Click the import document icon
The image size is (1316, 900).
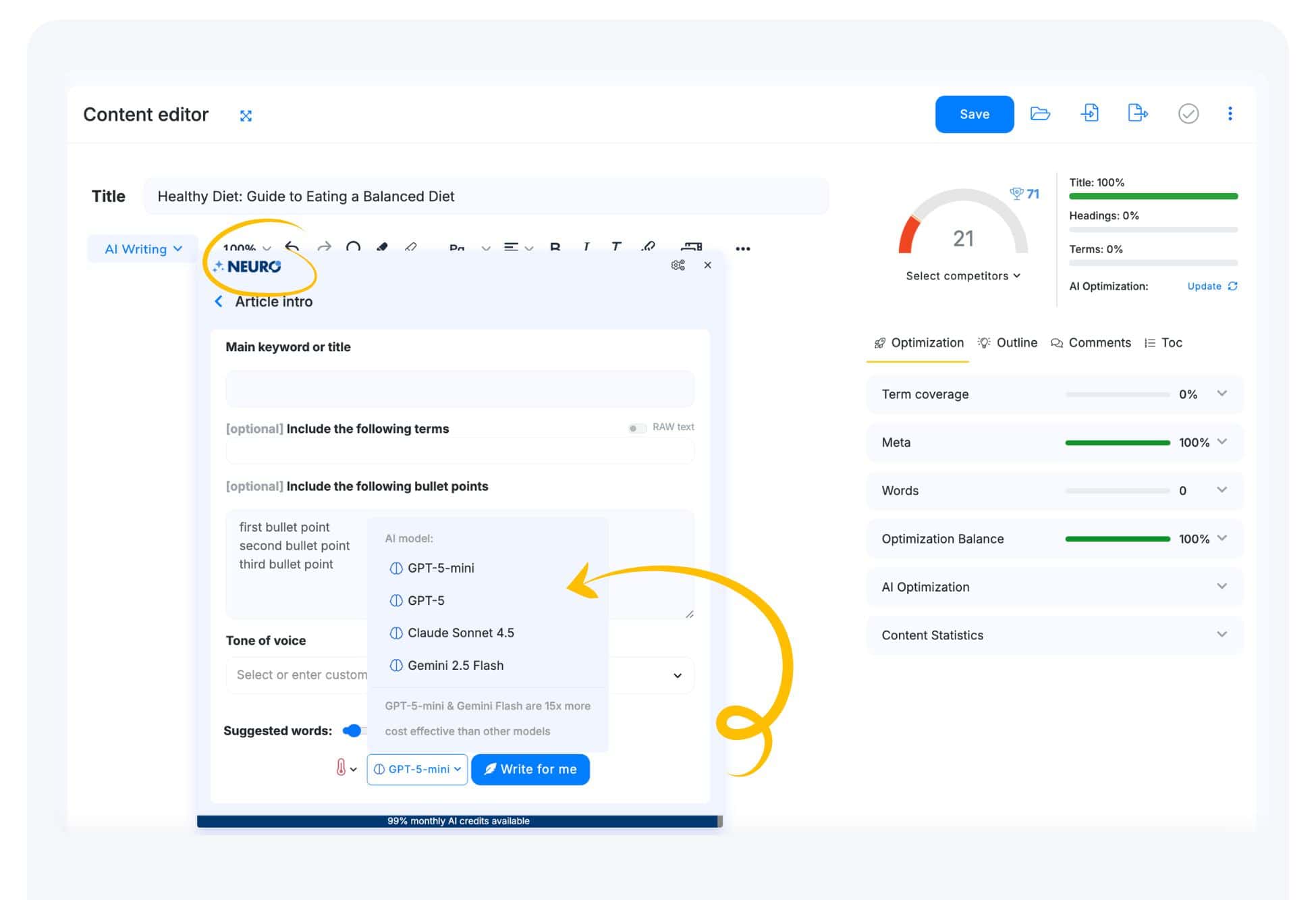click(x=1090, y=113)
